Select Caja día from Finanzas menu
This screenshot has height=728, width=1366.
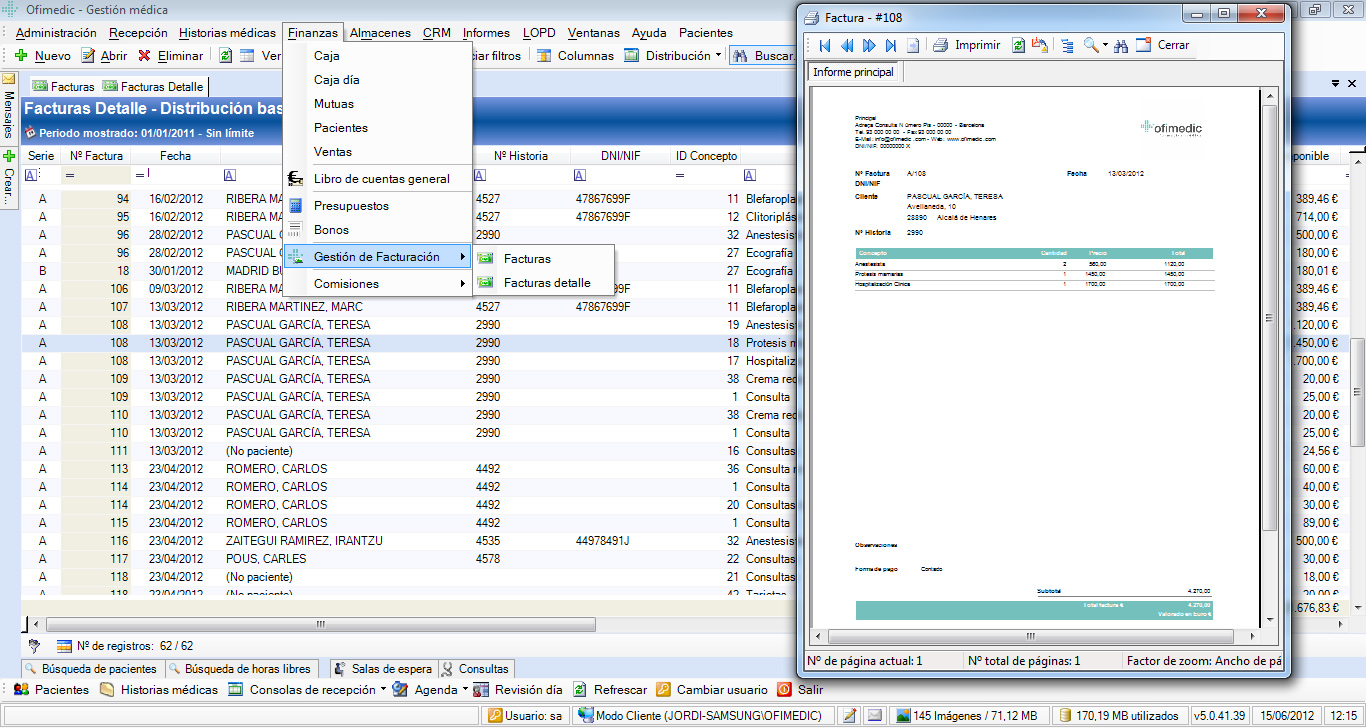click(x=378, y=80)
